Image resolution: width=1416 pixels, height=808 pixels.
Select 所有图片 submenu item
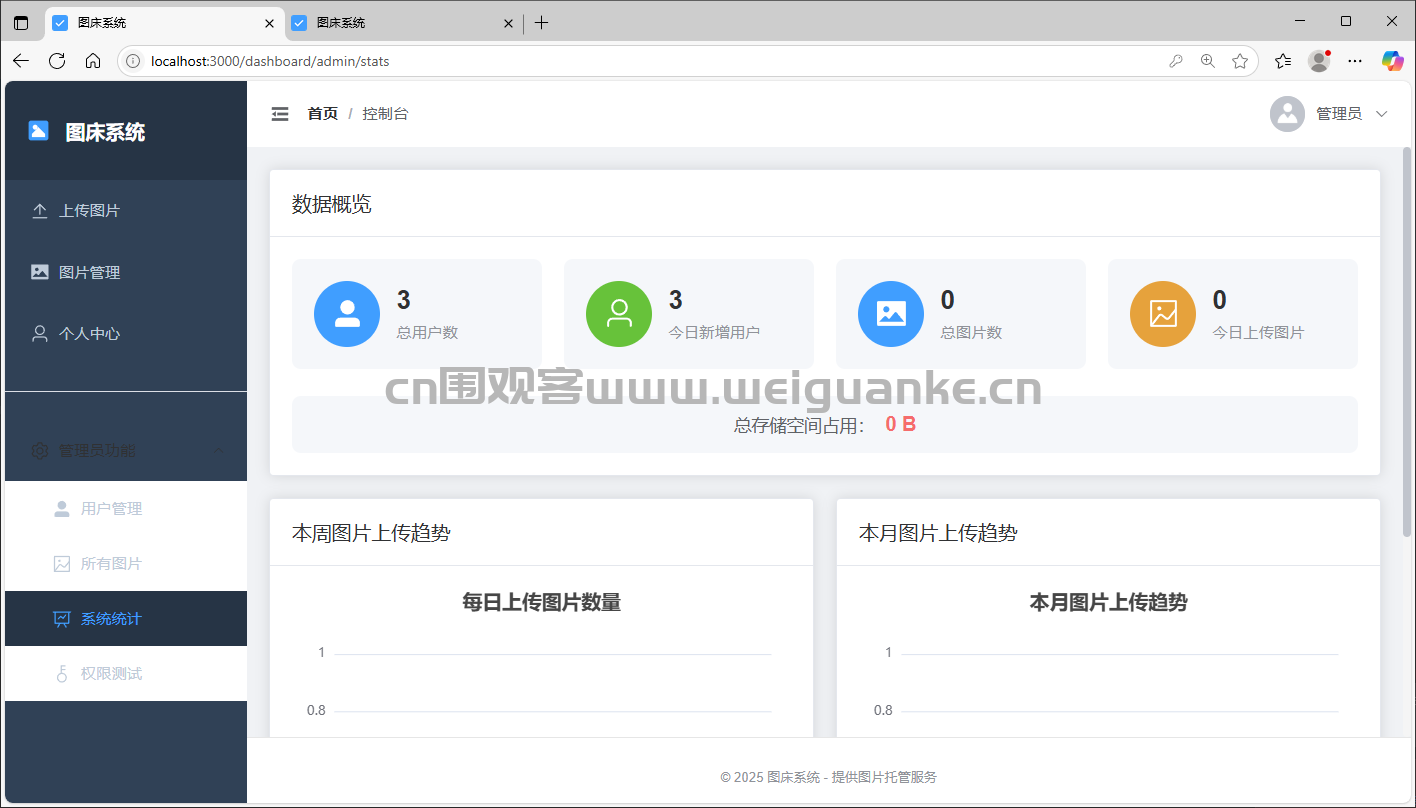tap(126, 564)
